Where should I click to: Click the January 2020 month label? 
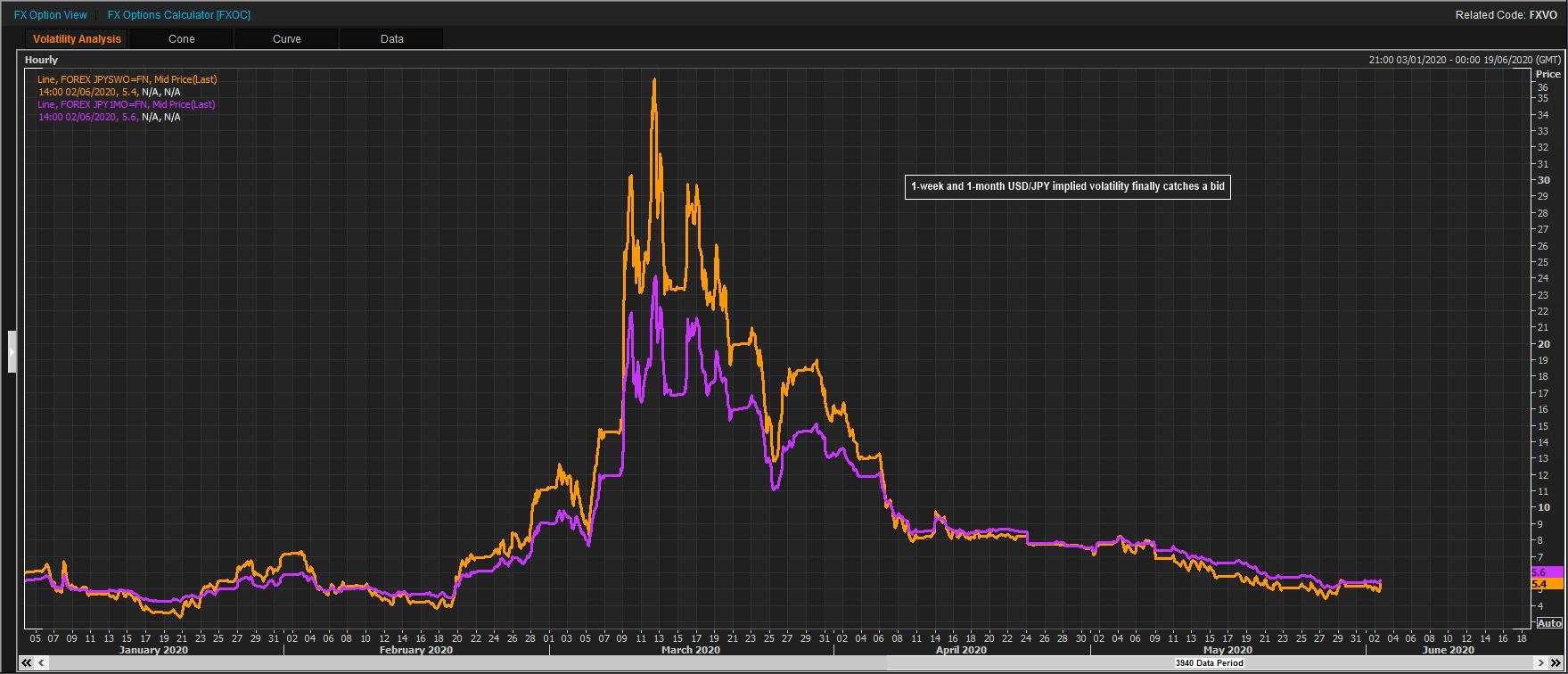click(153, 650)
